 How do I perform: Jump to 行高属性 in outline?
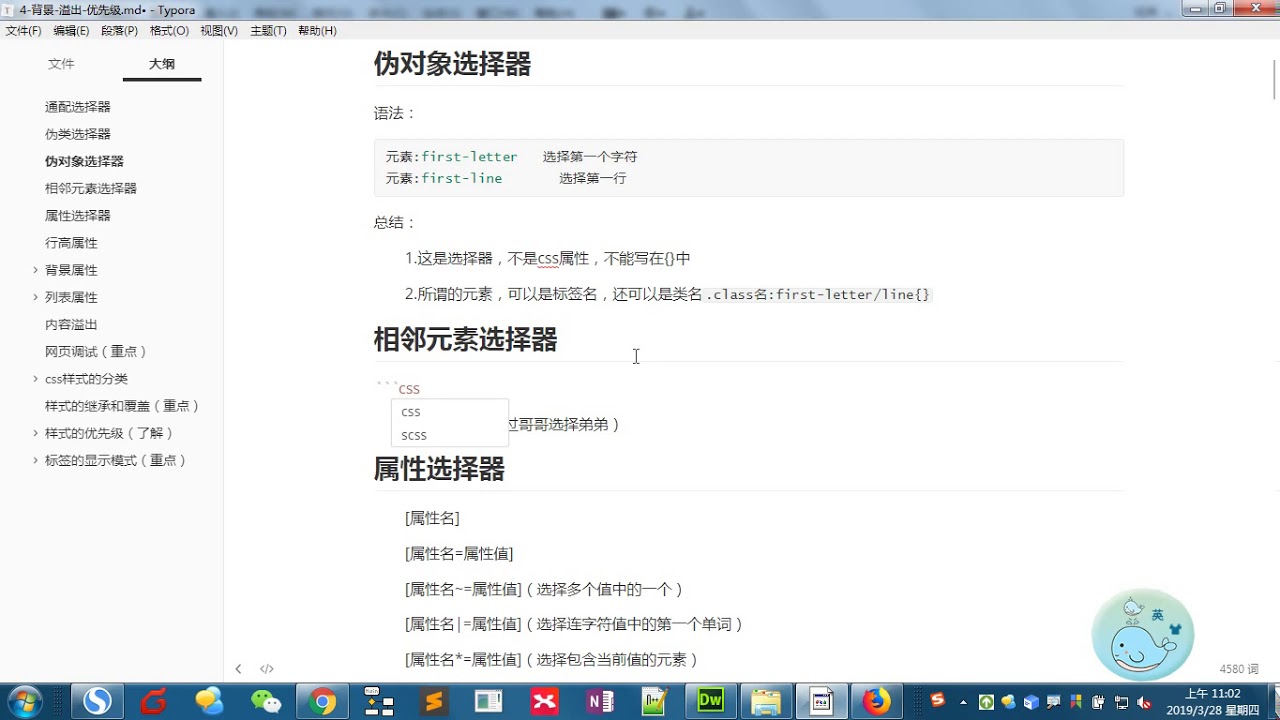71,243
